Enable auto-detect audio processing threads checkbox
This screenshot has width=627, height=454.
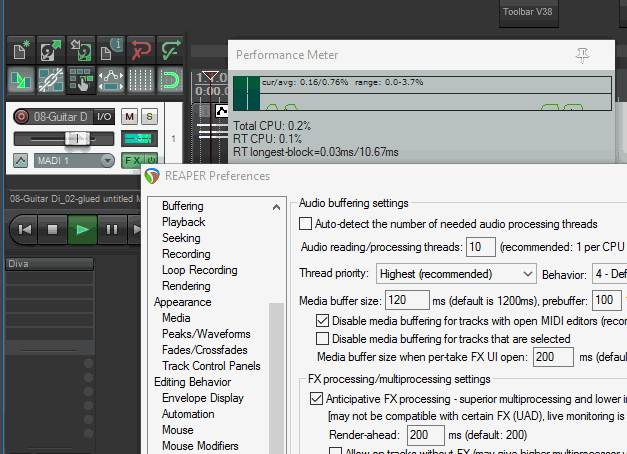click(x=306, y=224)
